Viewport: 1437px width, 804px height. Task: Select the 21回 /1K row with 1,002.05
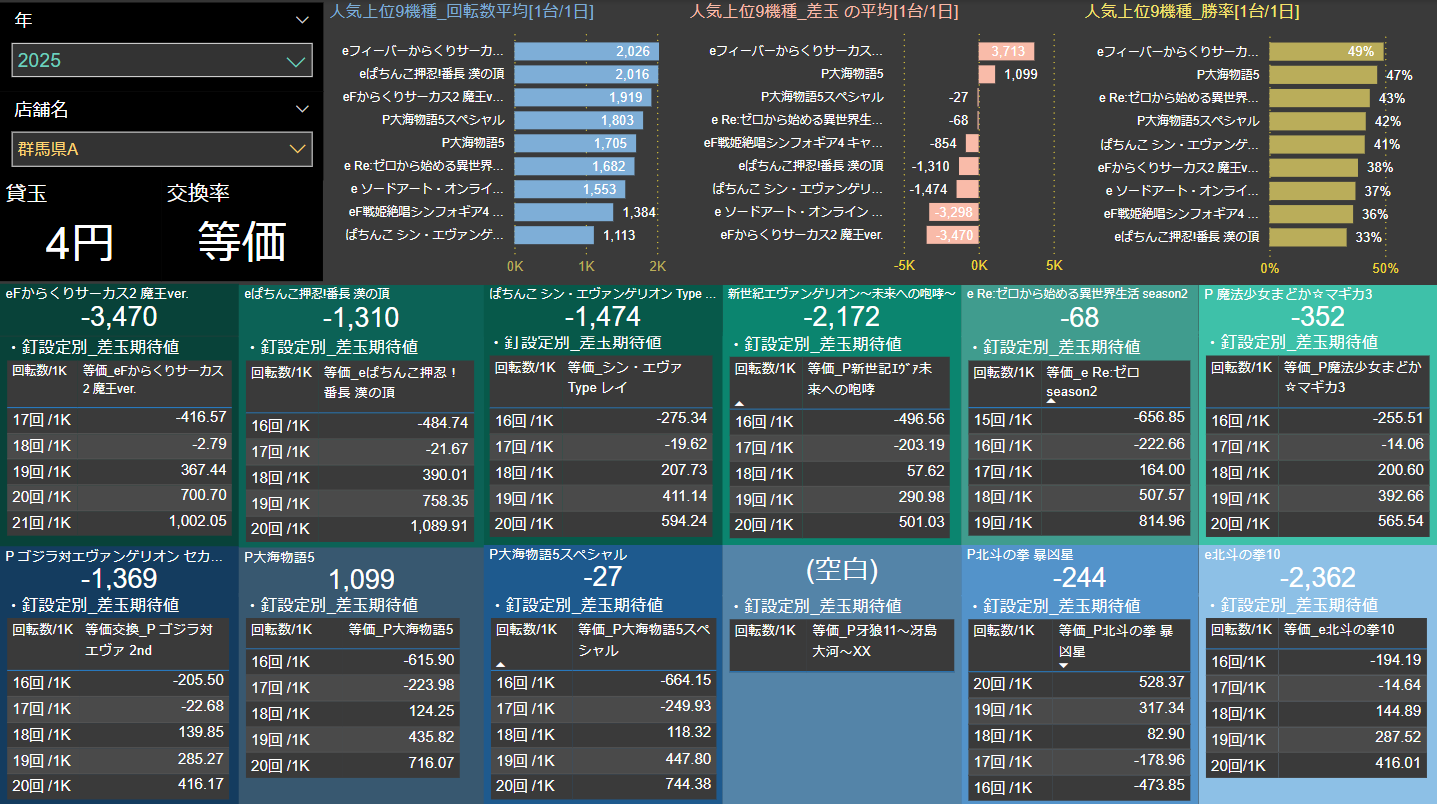119,521
